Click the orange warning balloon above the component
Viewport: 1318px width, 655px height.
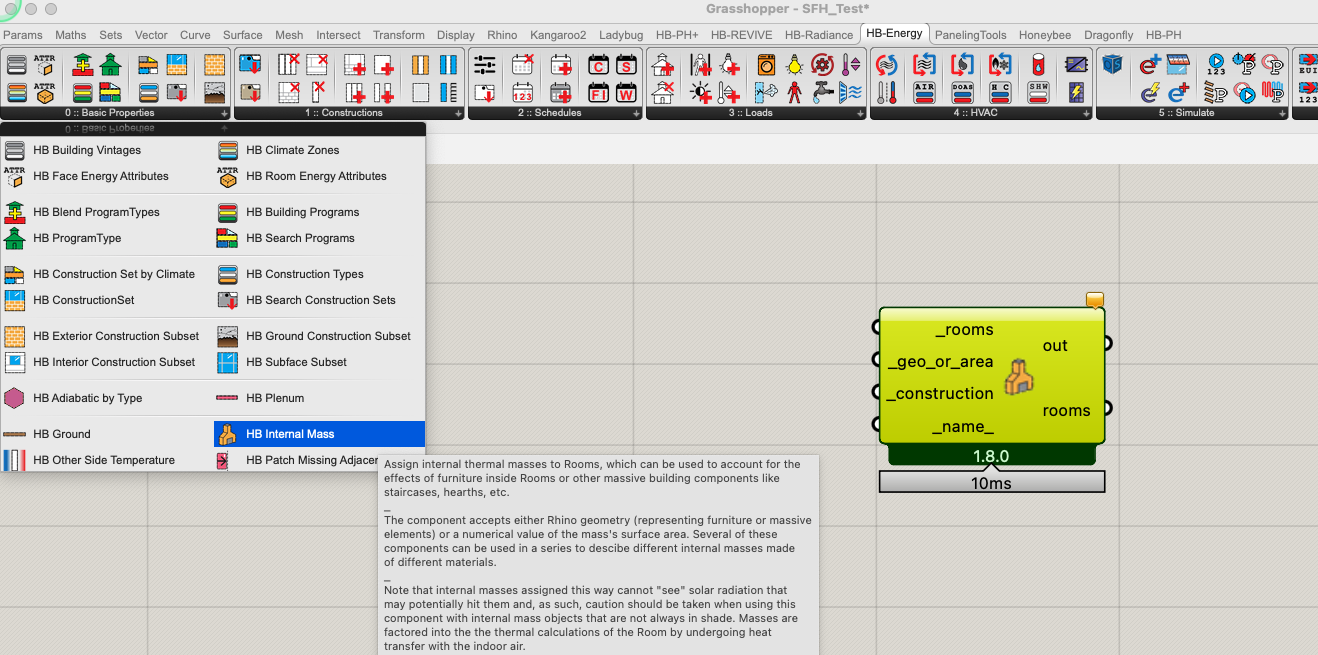click(1094, 299)
